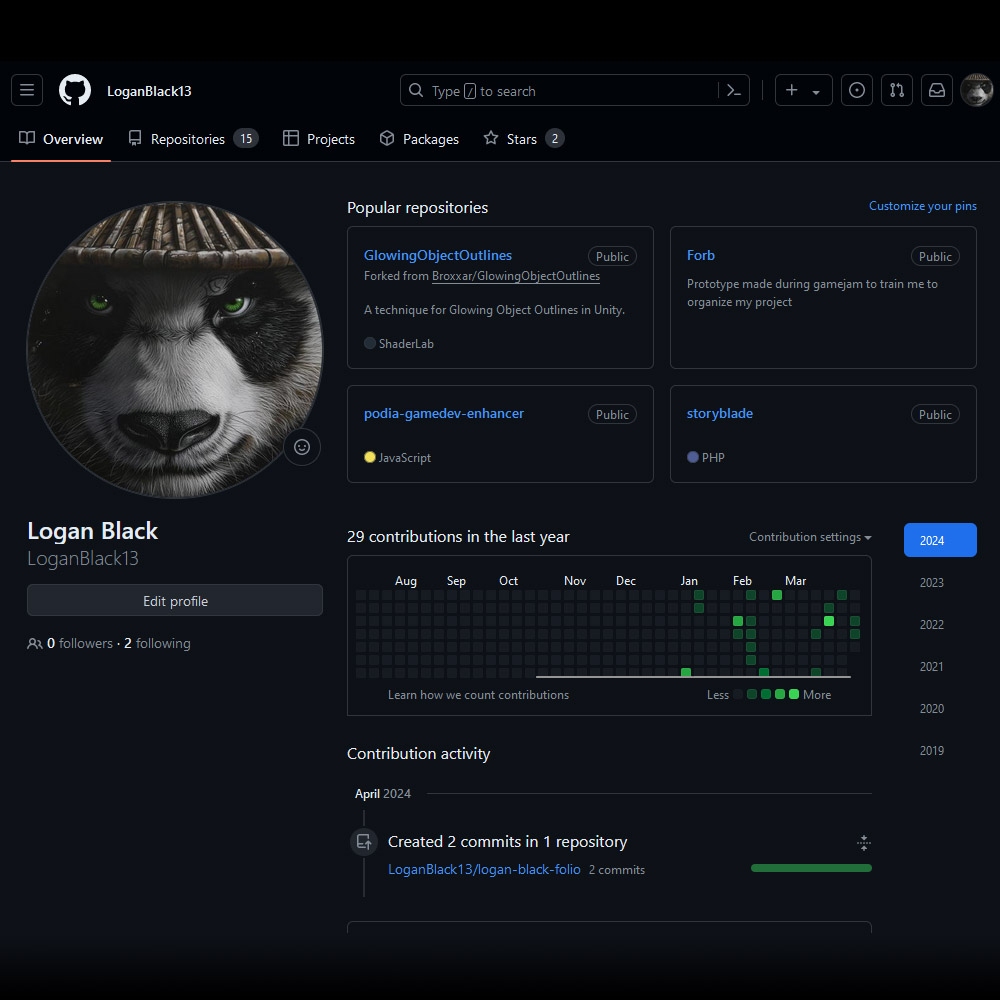1000x1000 pixels.
Task: Expand the create new plus dropdown
Action: point(803,91)
